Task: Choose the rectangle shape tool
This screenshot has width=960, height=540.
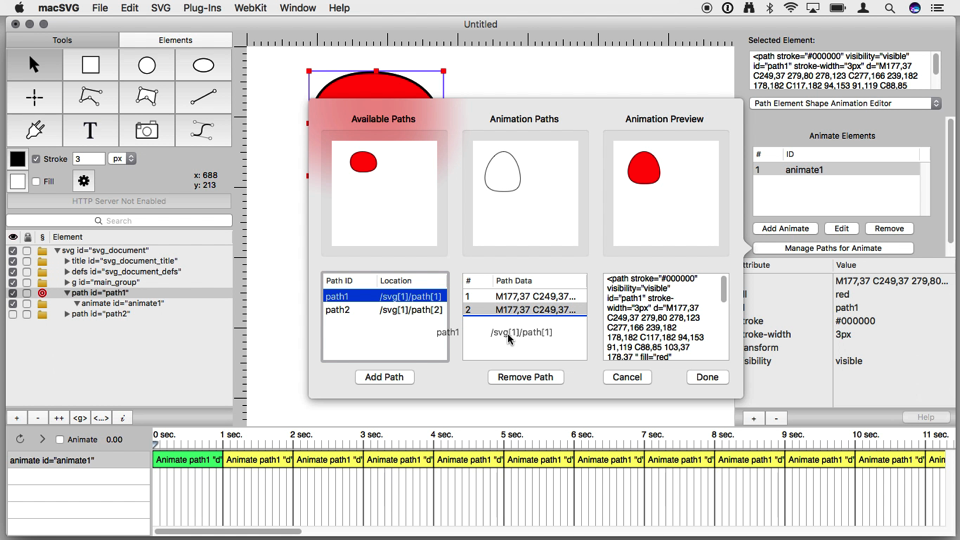Action: [x=91, y=66]
